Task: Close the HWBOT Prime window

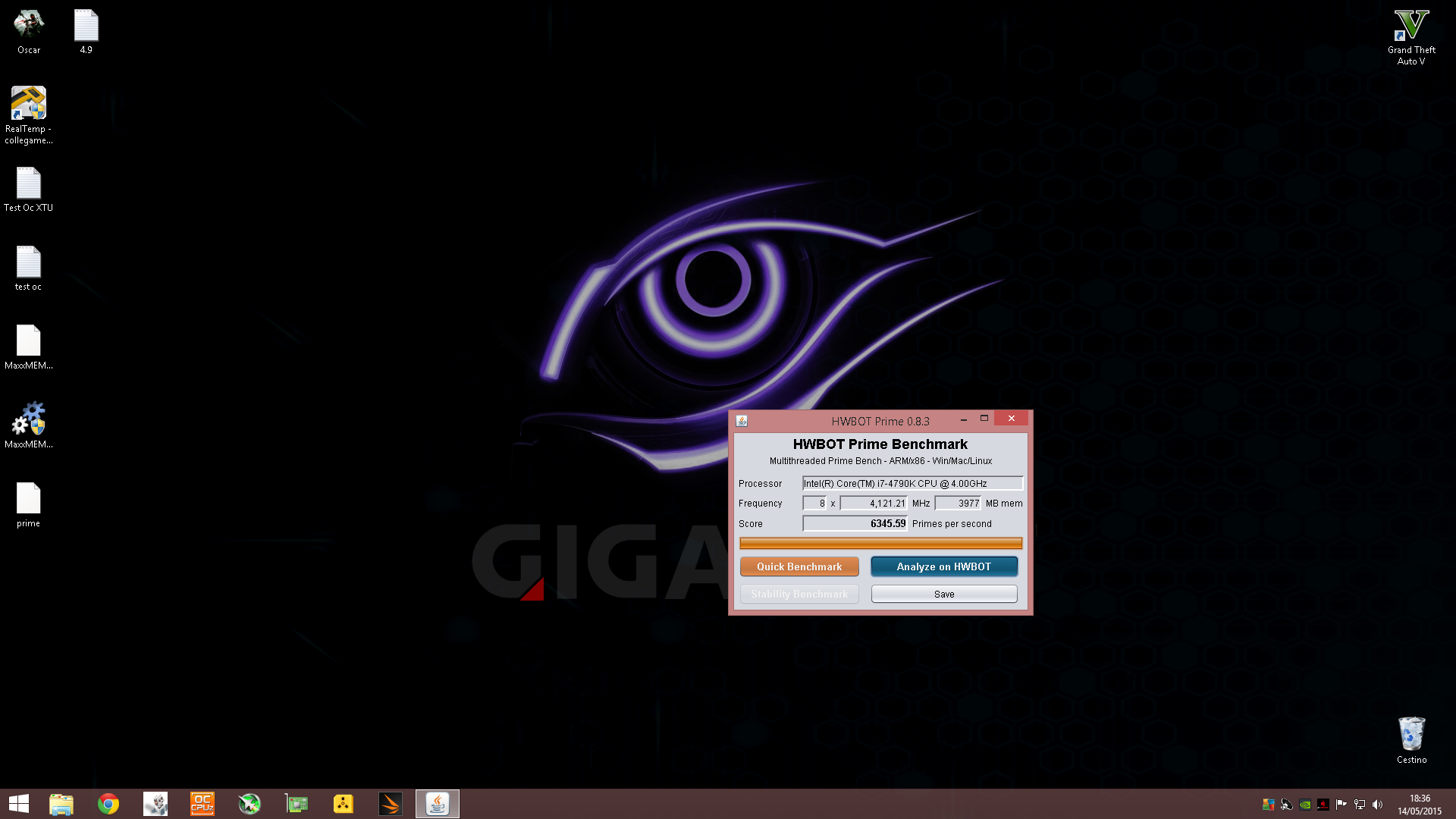Action: 1011,419
